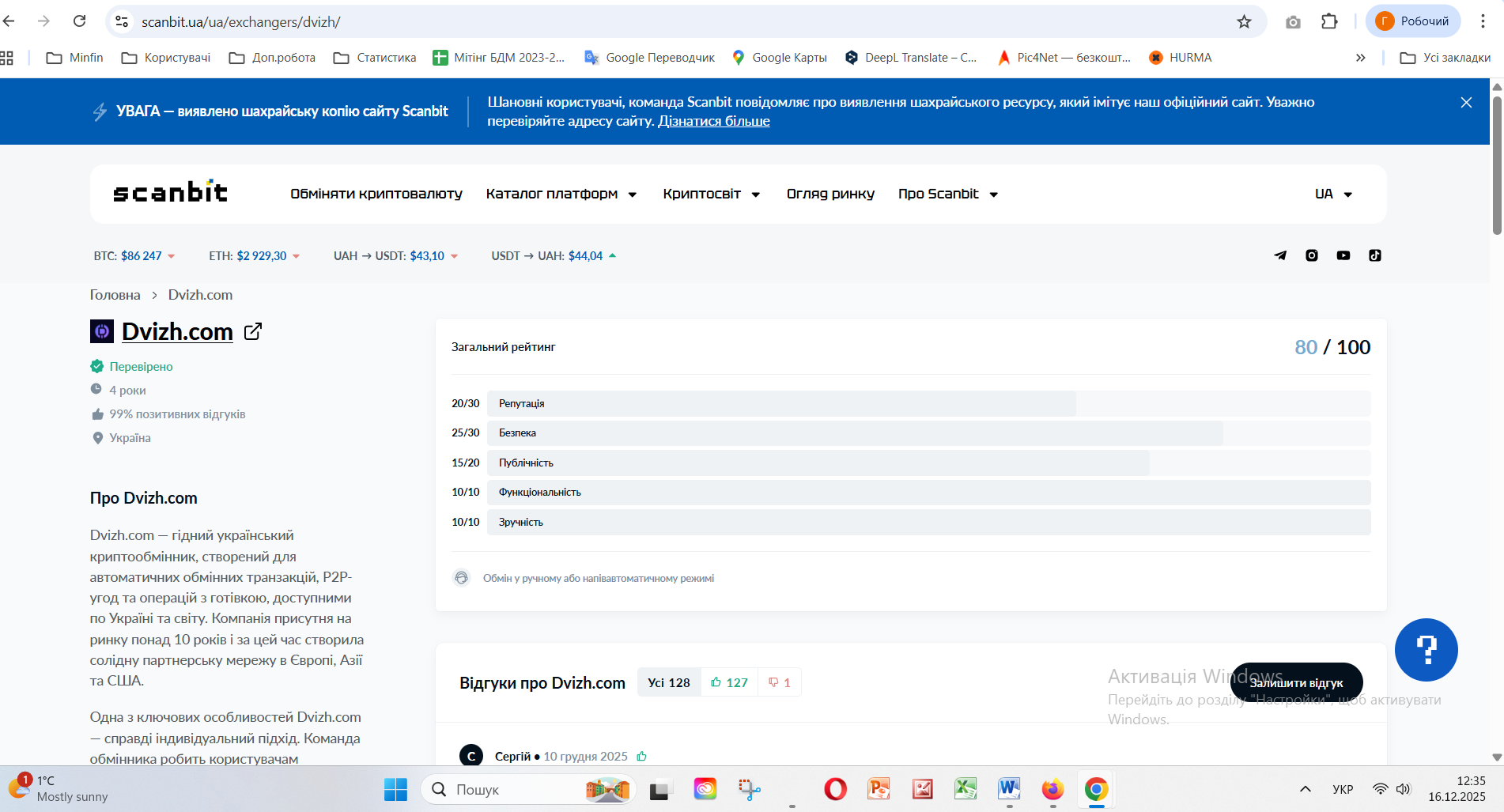The image size is (1504, 812).
Task: Open the weather widget on taskbar
Action: 59,789
